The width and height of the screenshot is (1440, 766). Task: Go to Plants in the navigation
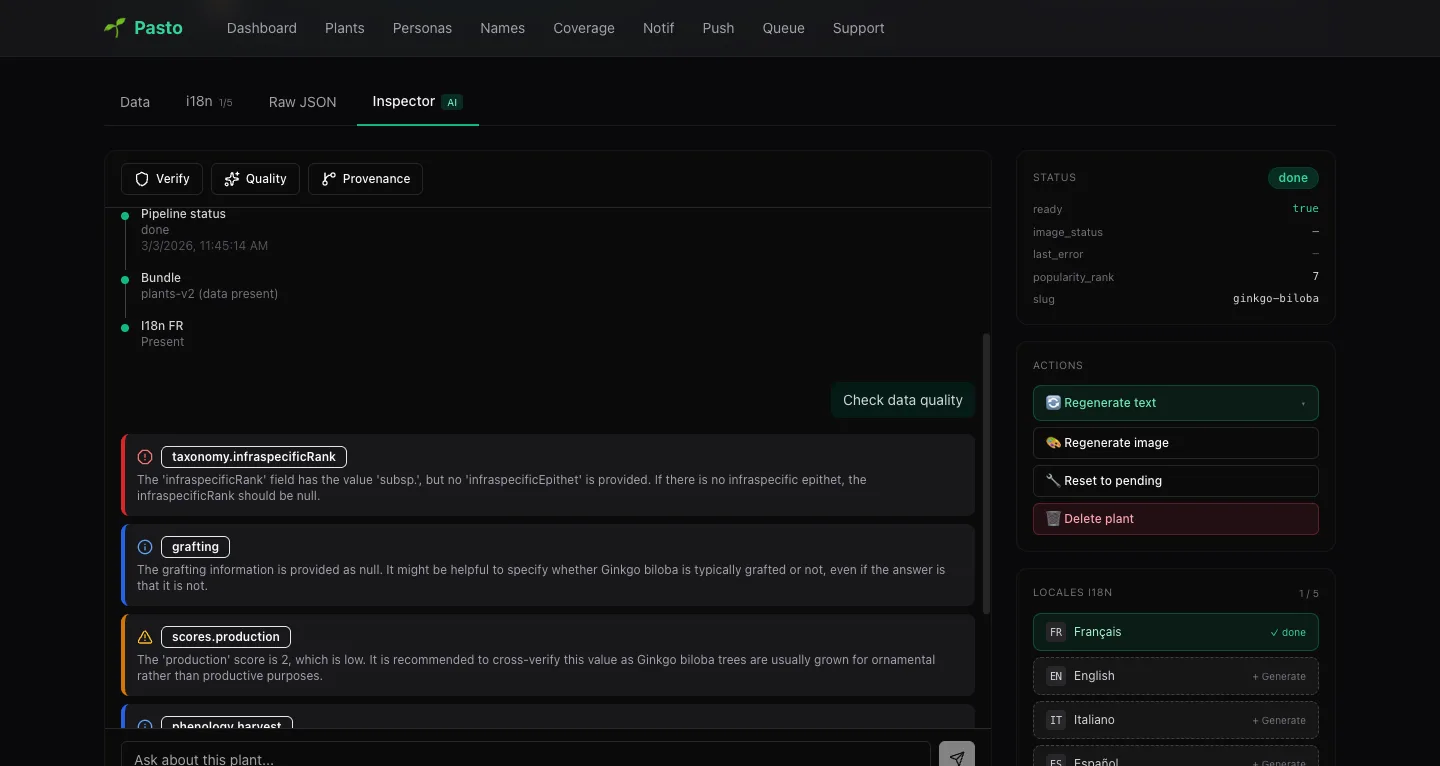coord(345,28)
